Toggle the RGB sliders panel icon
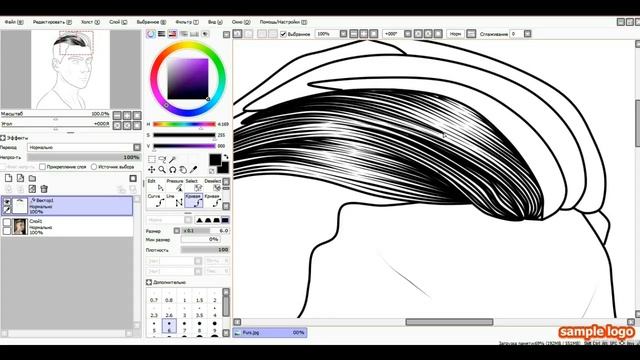 [x=162, y=34]
